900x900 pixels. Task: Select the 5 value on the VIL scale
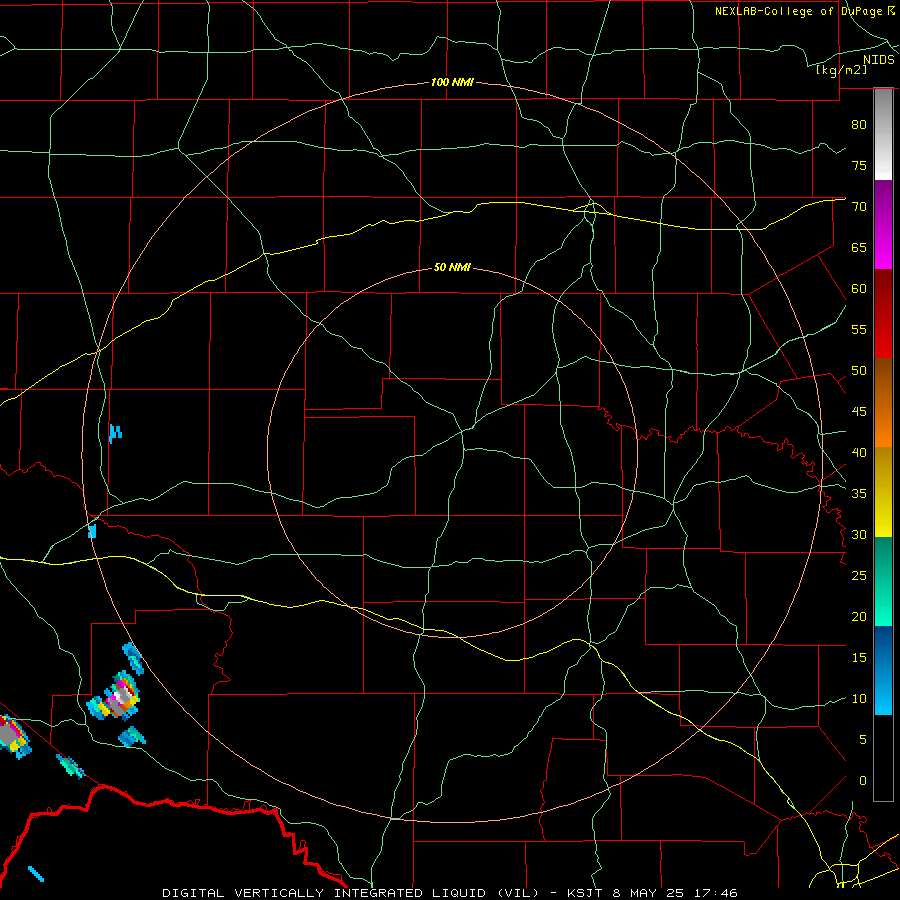point(863,740)
